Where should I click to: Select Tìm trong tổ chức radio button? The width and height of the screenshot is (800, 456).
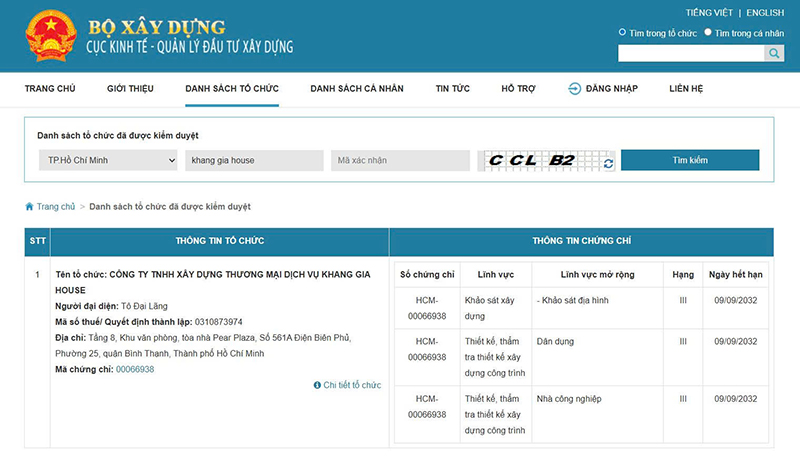tap(622, 32)
